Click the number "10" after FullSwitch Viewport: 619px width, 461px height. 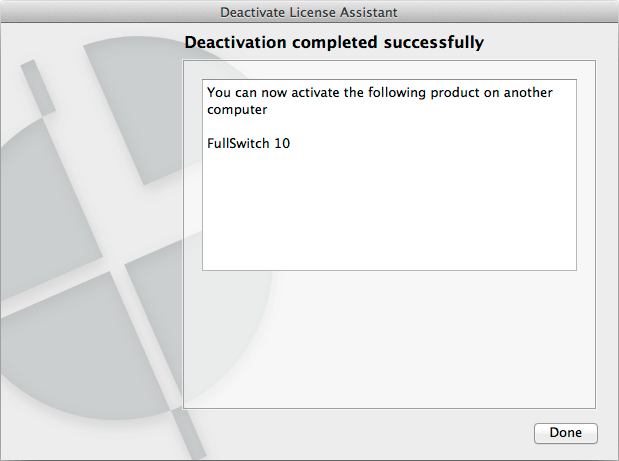[x=282, y=143]
